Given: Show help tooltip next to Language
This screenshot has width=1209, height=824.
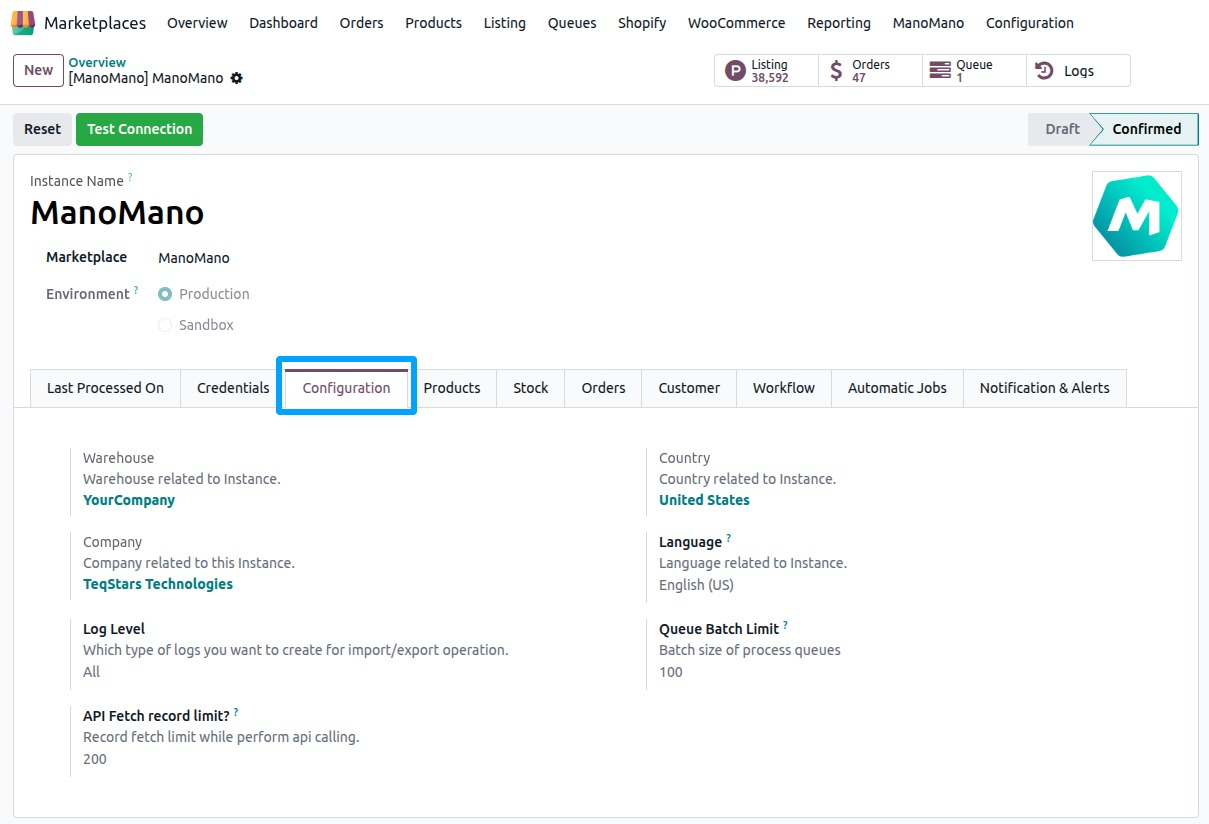Looking at the screenshot, I should point(728,538).
